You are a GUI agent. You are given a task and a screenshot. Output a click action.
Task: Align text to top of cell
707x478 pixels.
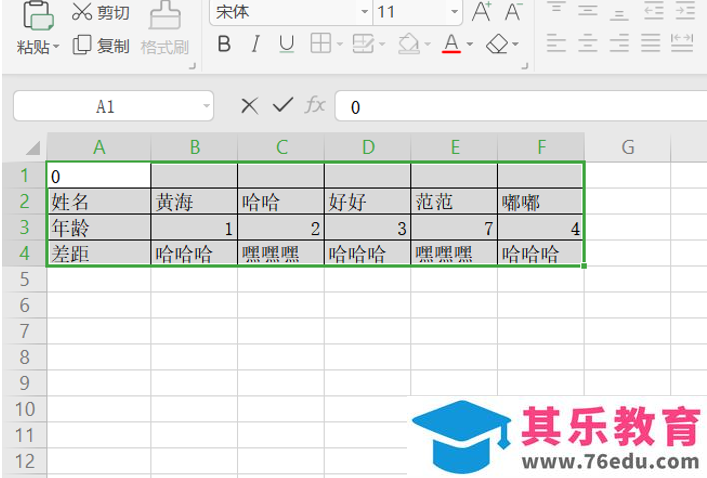556,9
